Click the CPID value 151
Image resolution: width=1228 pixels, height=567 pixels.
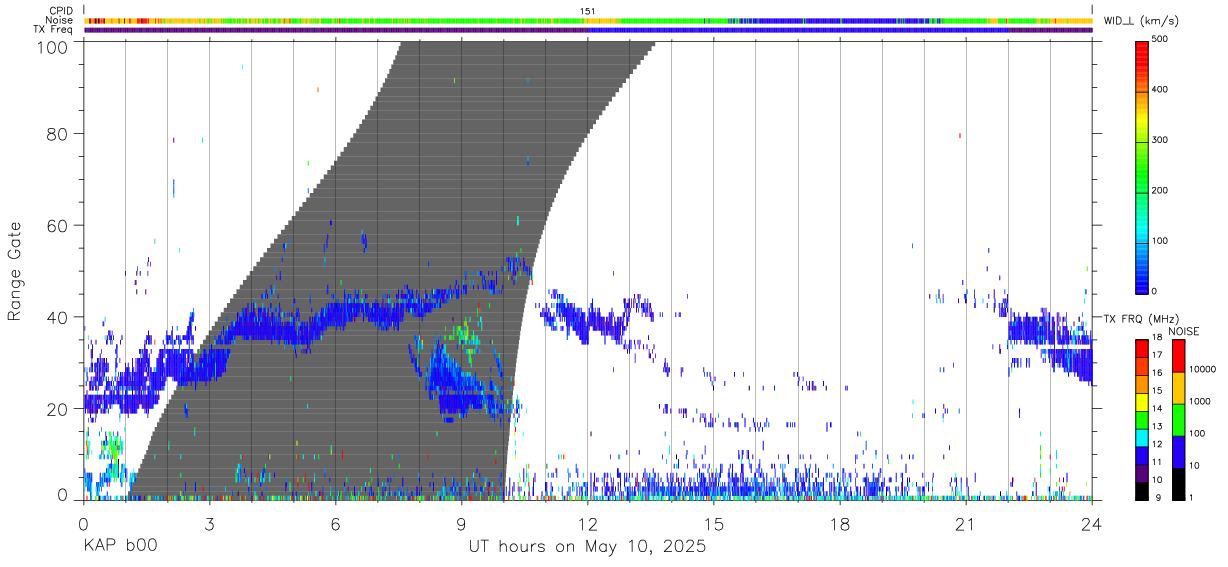click(587, 11)
